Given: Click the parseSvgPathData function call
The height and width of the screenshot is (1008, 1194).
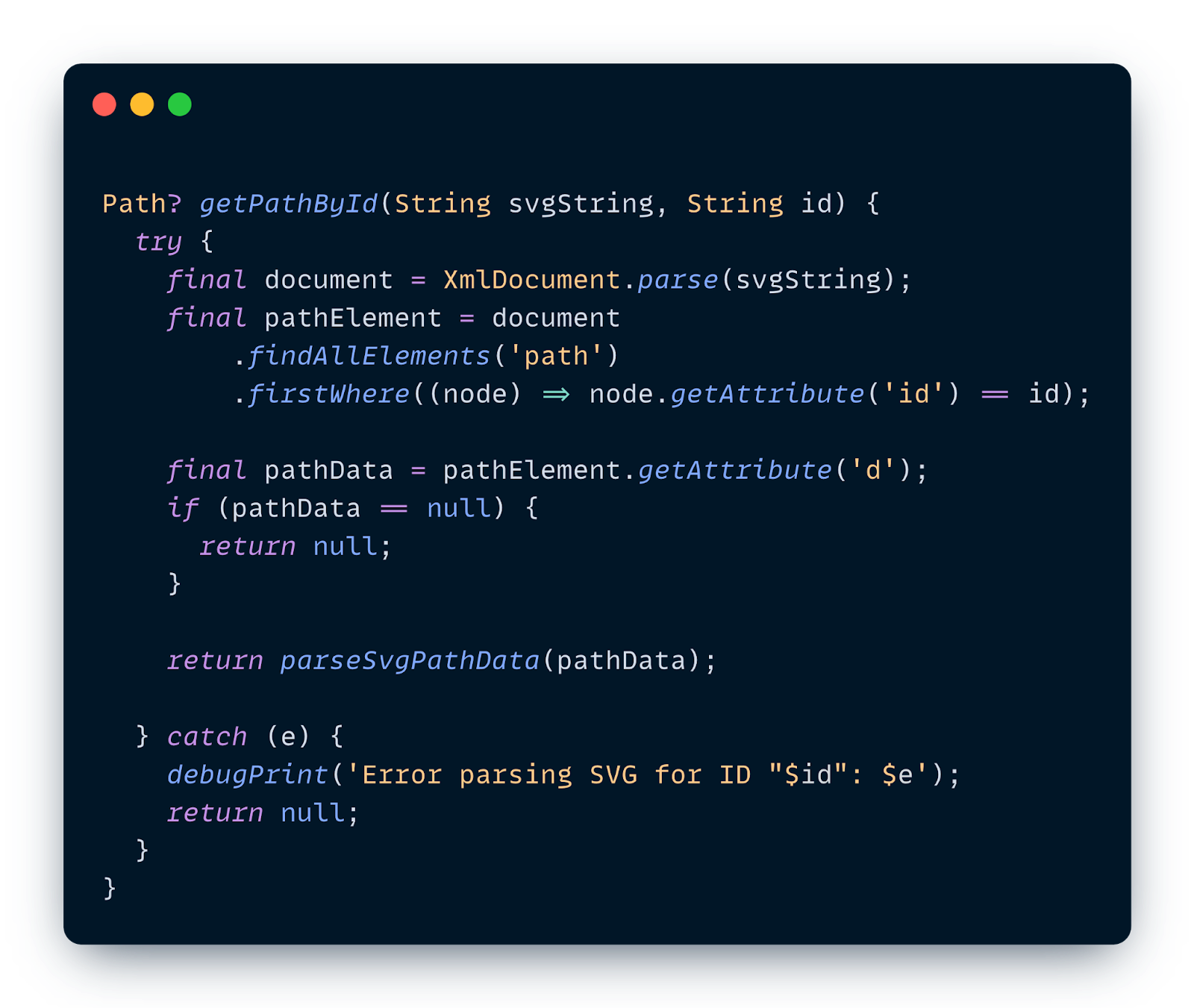Looking at the screenshot, I should point(410,661).
